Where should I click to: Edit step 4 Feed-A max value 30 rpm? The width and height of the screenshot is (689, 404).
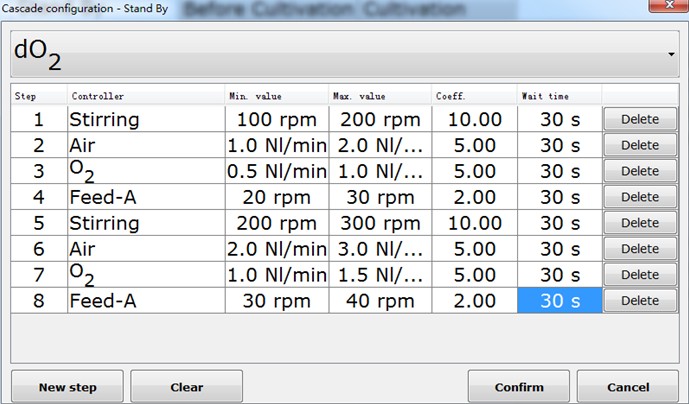coord(380,197)
